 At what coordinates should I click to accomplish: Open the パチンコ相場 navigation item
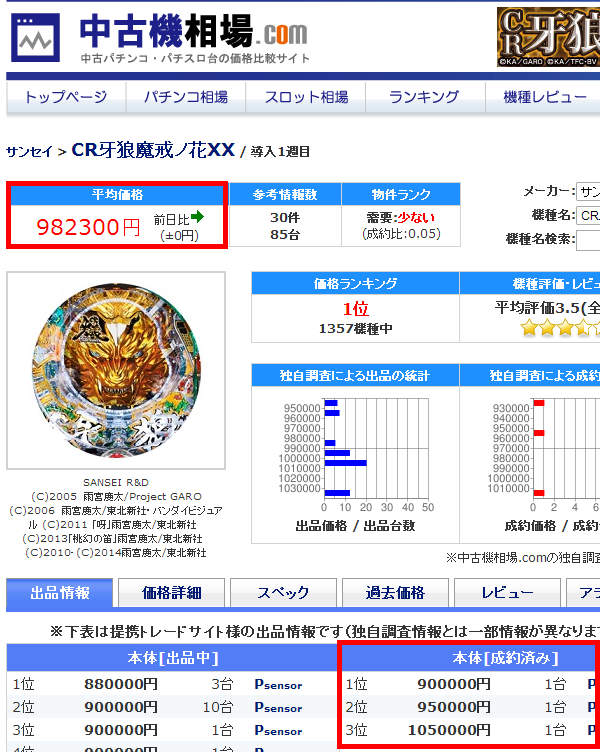(x=186, y=97)
